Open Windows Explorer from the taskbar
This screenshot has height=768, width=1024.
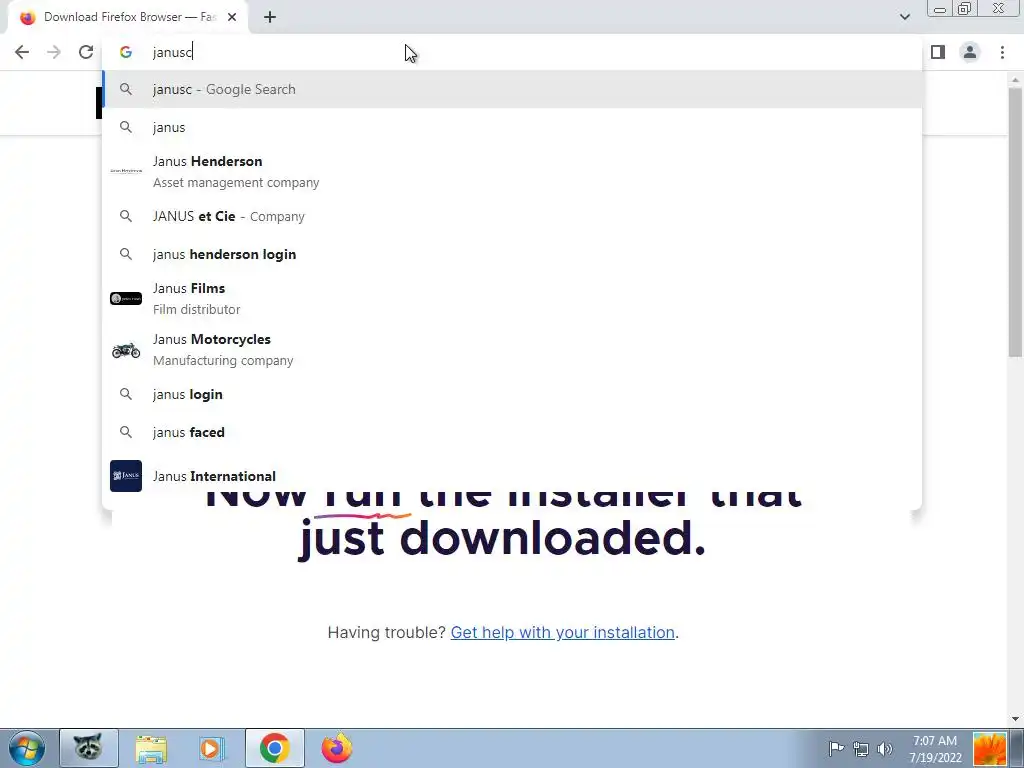tap(151, 748)
